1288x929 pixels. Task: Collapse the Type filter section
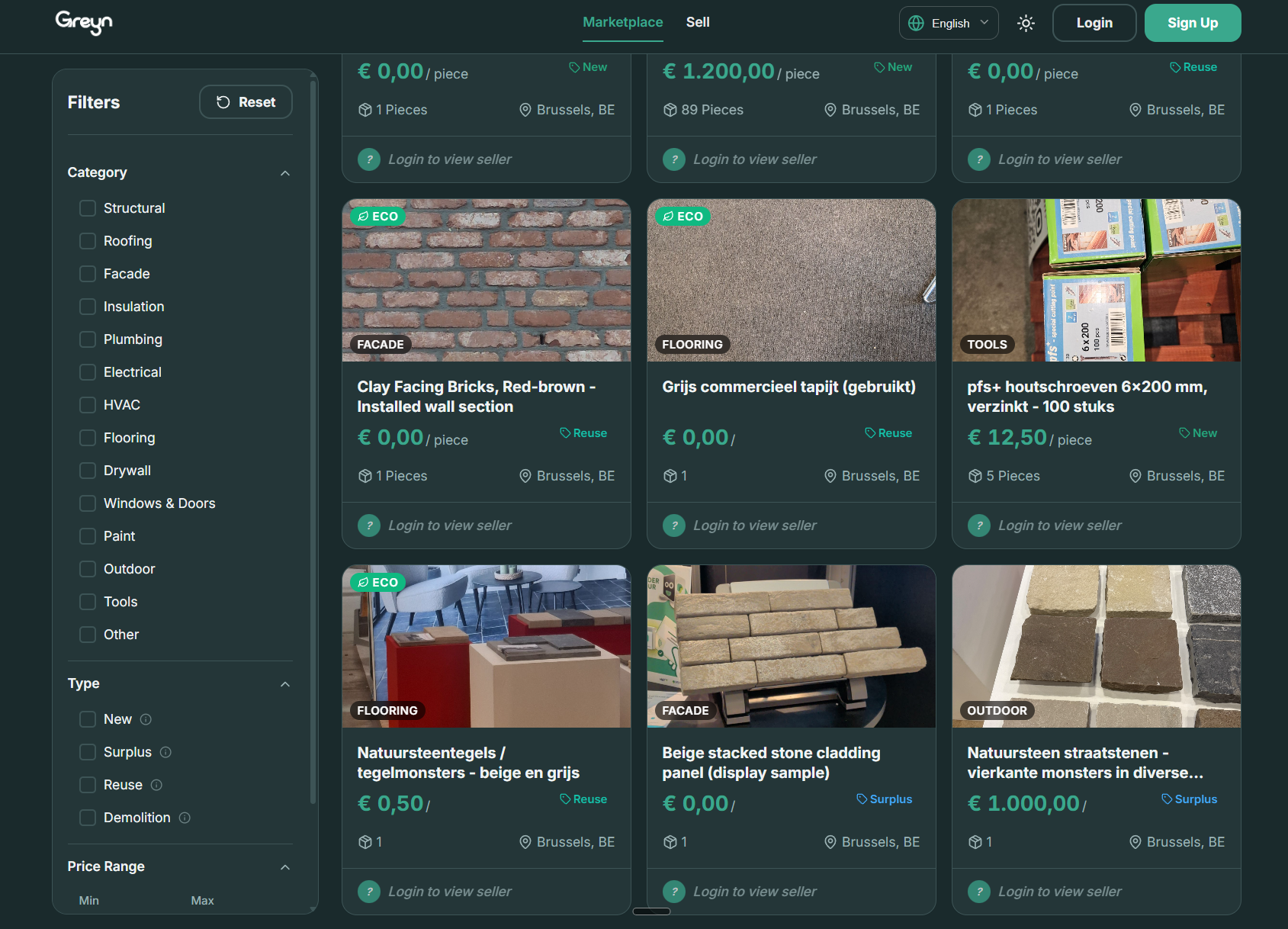coord(285,684)
